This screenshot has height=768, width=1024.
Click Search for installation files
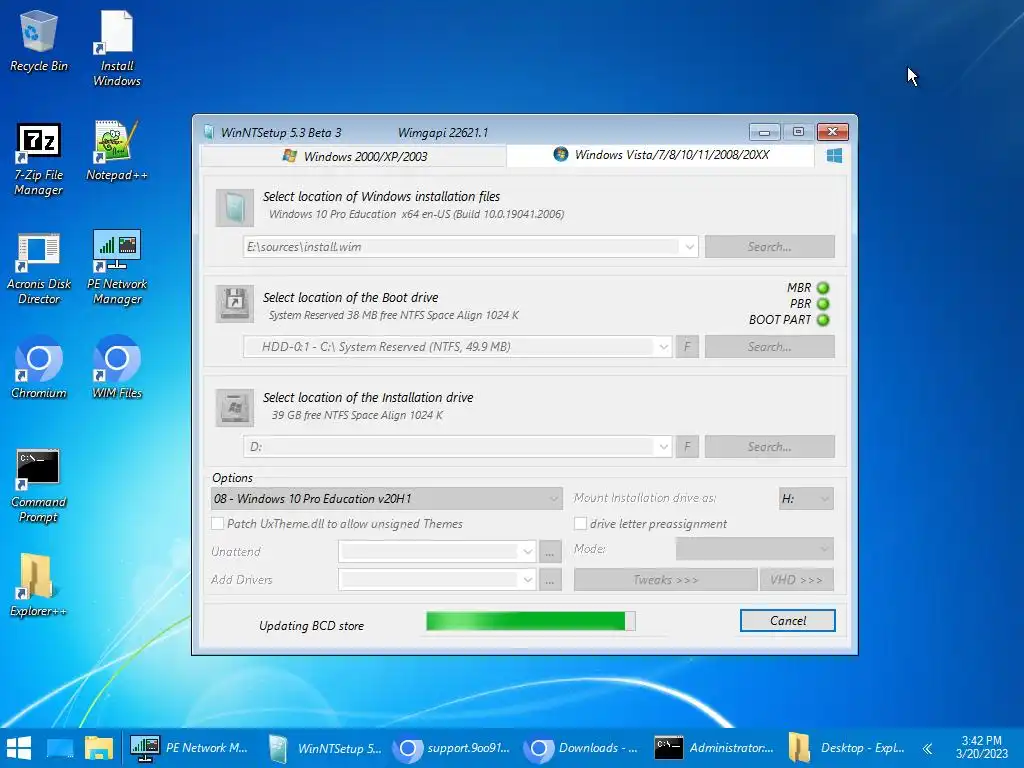tap(769, 247)
